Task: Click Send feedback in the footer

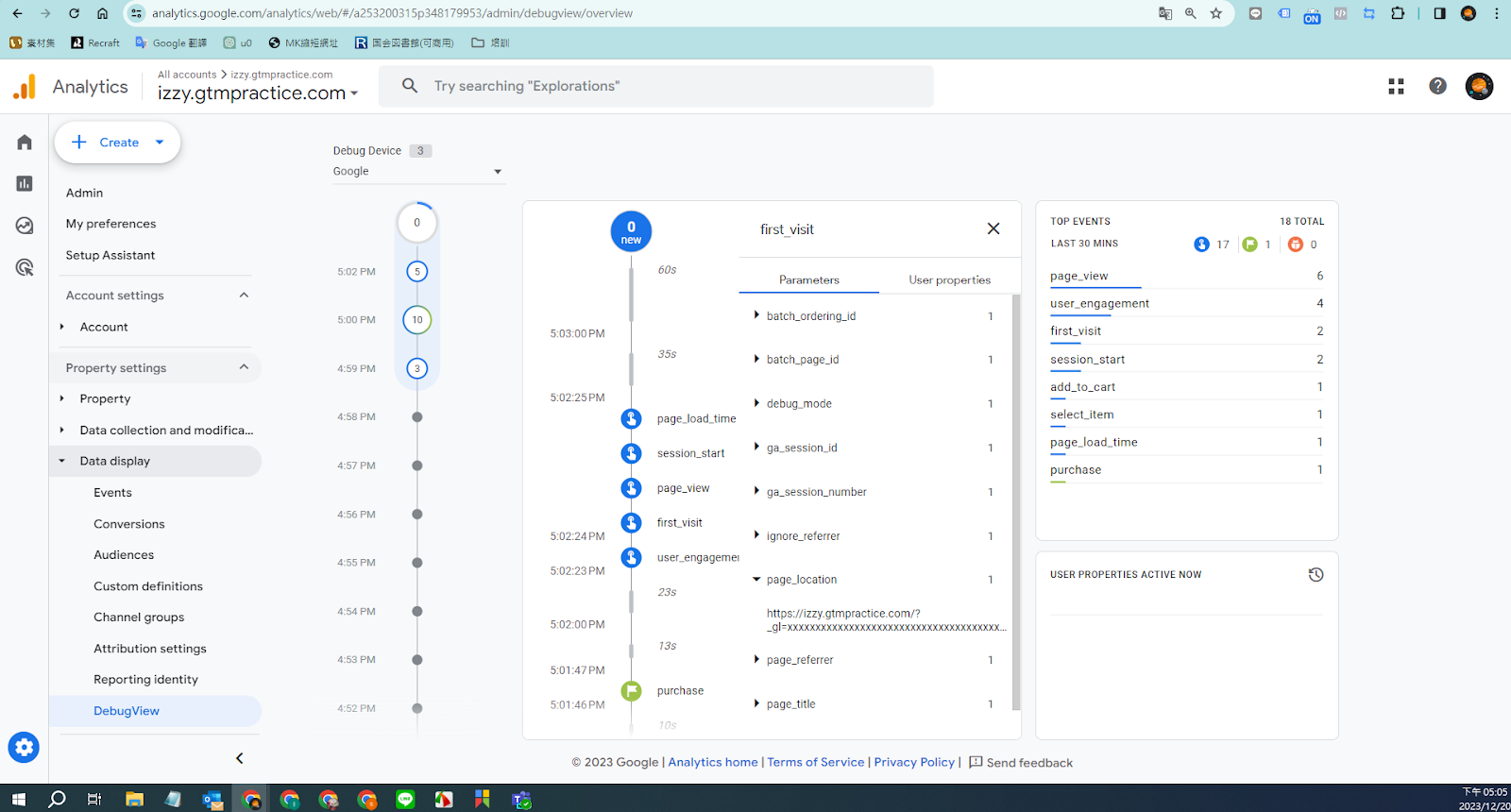Action: [x=1021, y=763]
